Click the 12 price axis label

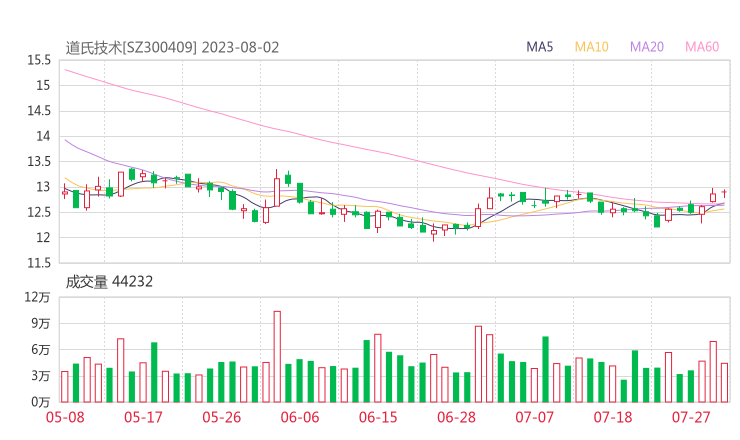(43, 237)
